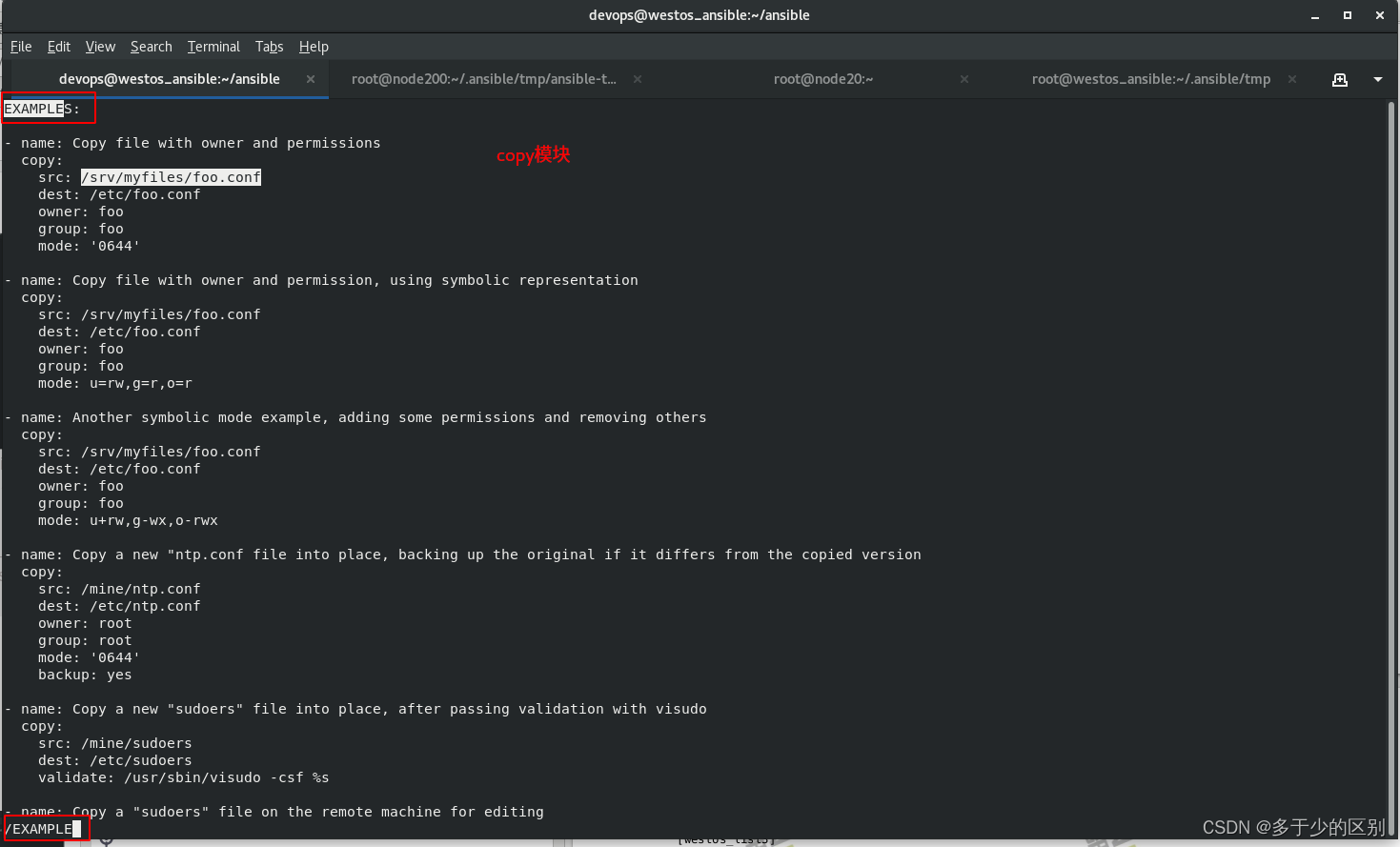Close the root@node200 tab
Viewport: 1400px width, 847px height.
click(x=638, y=79)
